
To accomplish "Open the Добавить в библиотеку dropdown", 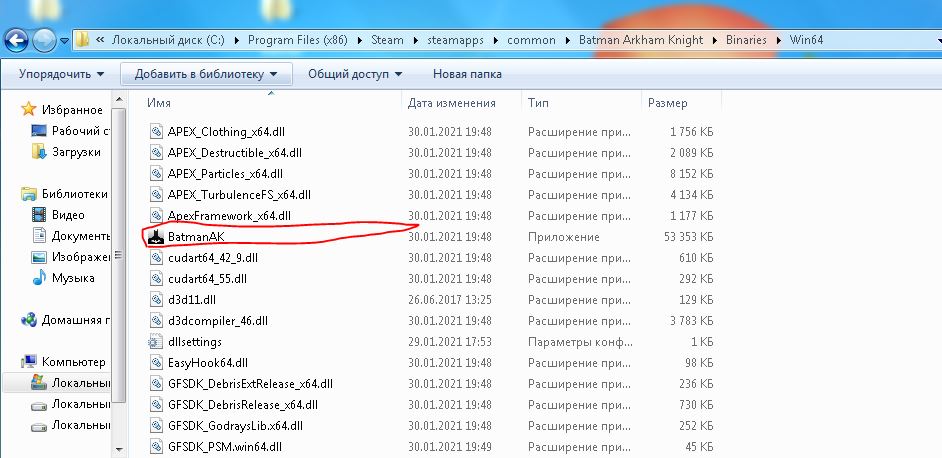I will point(206,74).
